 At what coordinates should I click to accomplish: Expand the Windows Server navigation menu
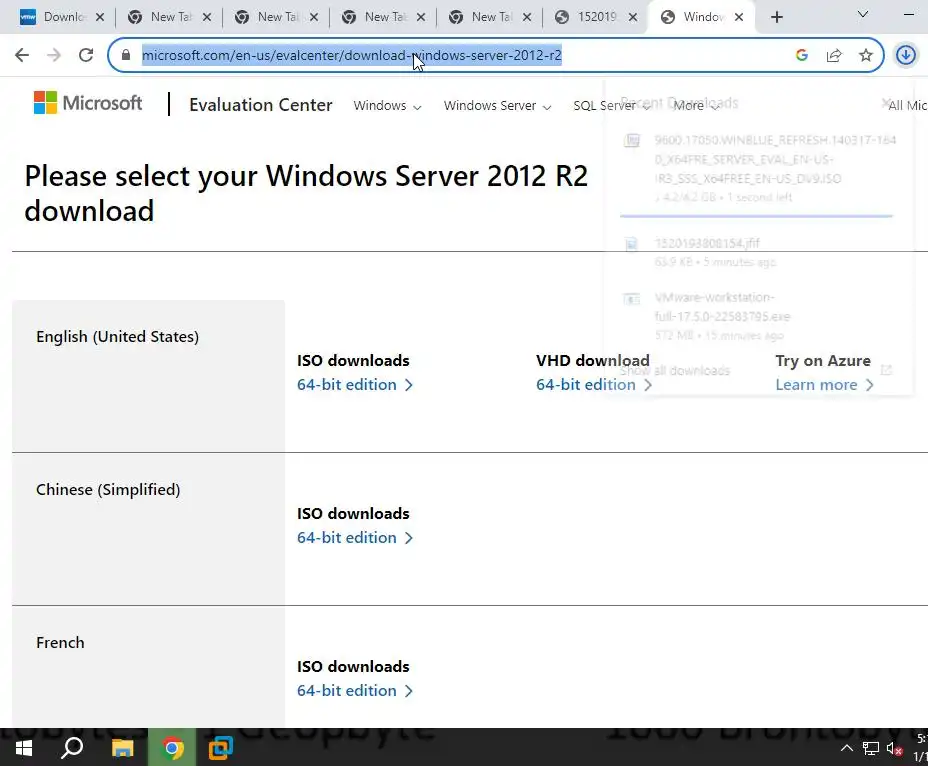[x=497, y=105]
